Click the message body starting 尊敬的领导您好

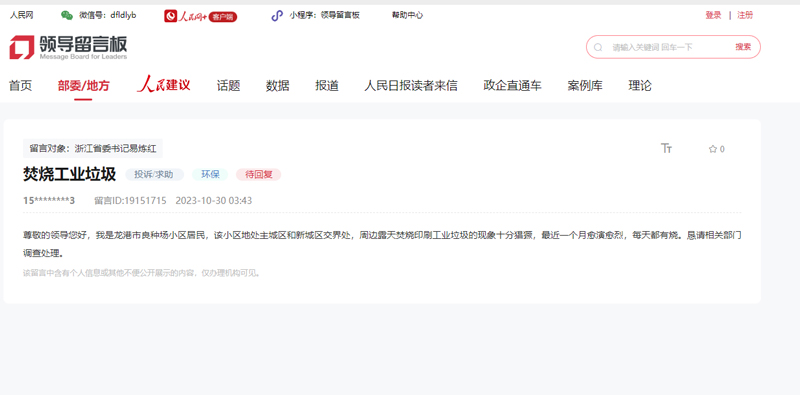click(x=382, y=244)
